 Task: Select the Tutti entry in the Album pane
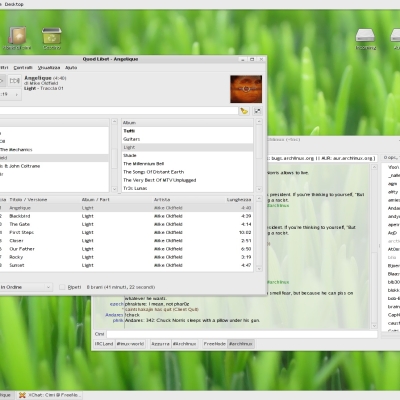[187, 131]
